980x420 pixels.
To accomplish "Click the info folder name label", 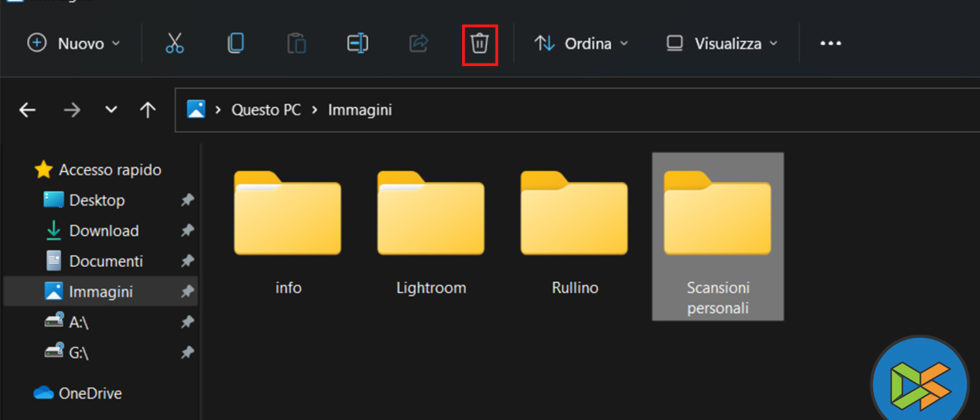I will tap(288, 288).
